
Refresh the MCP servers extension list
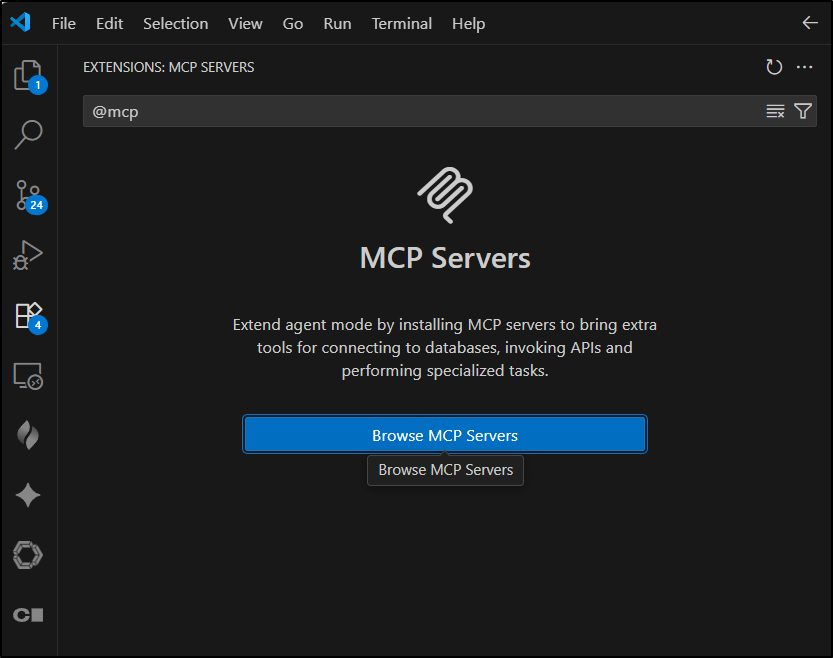(x=774, y=67)
